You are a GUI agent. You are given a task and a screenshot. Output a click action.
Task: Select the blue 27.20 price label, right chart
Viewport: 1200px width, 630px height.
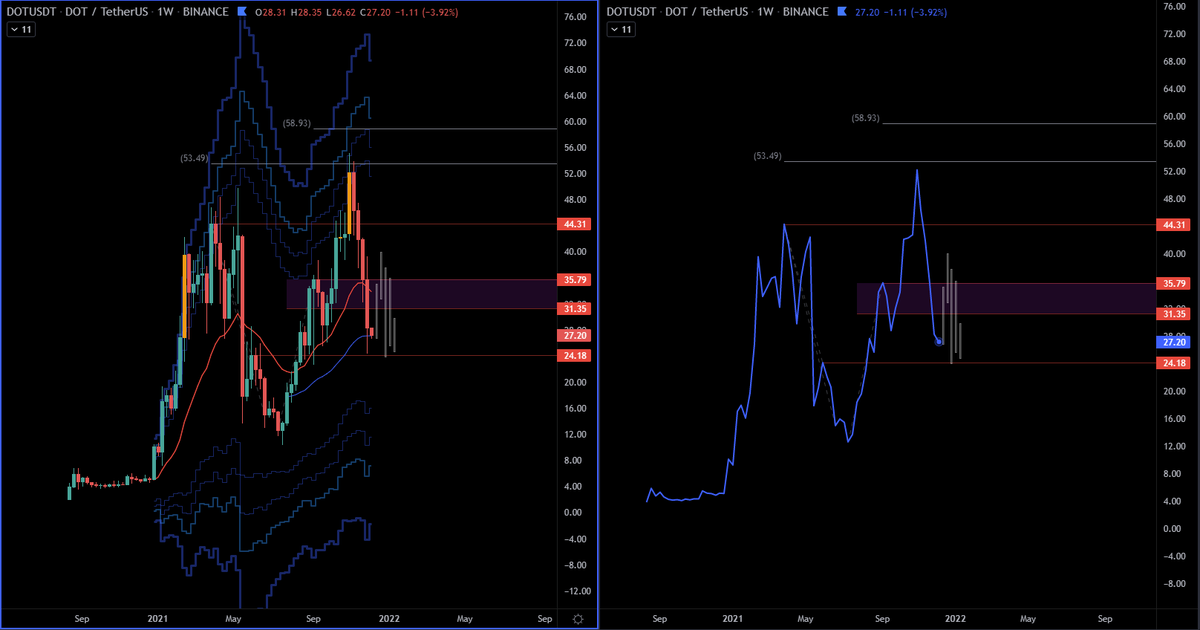pos(1173,342)
